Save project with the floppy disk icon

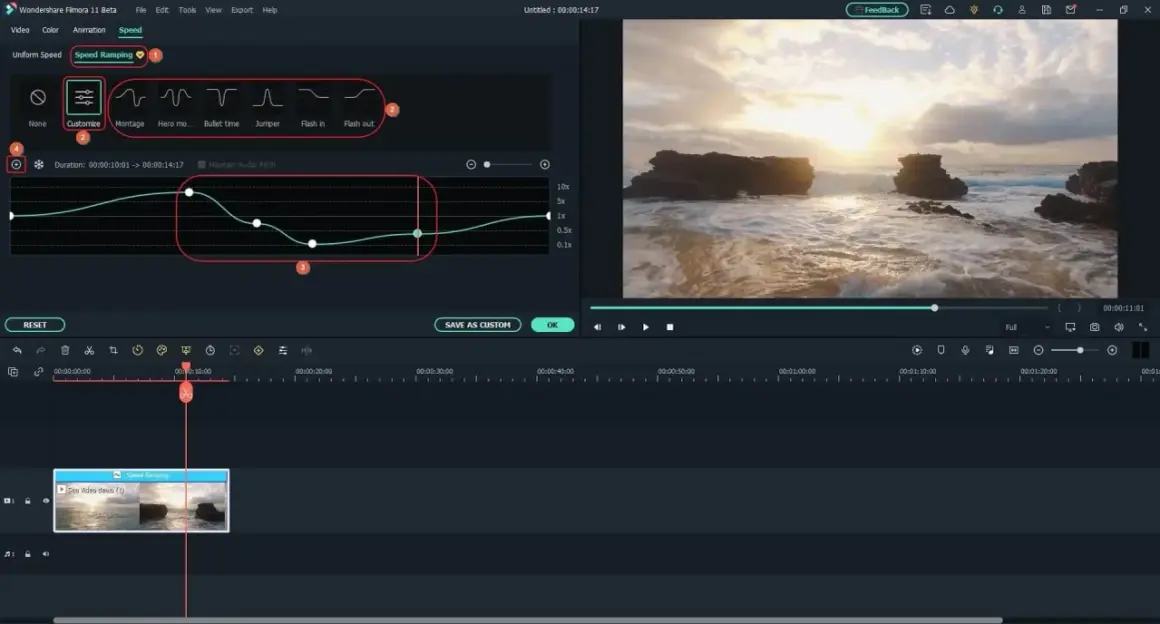[1046, 10]
